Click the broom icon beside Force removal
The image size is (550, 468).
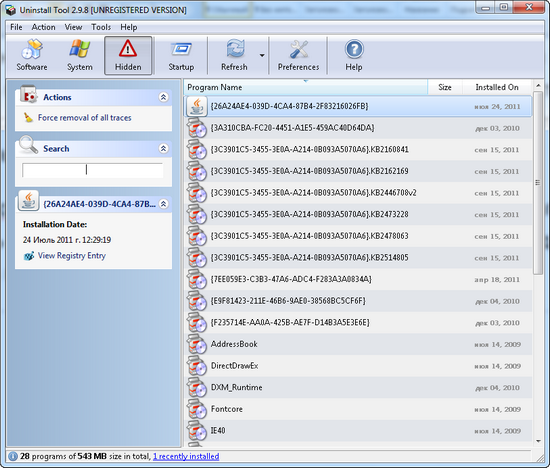pos(28,117)
